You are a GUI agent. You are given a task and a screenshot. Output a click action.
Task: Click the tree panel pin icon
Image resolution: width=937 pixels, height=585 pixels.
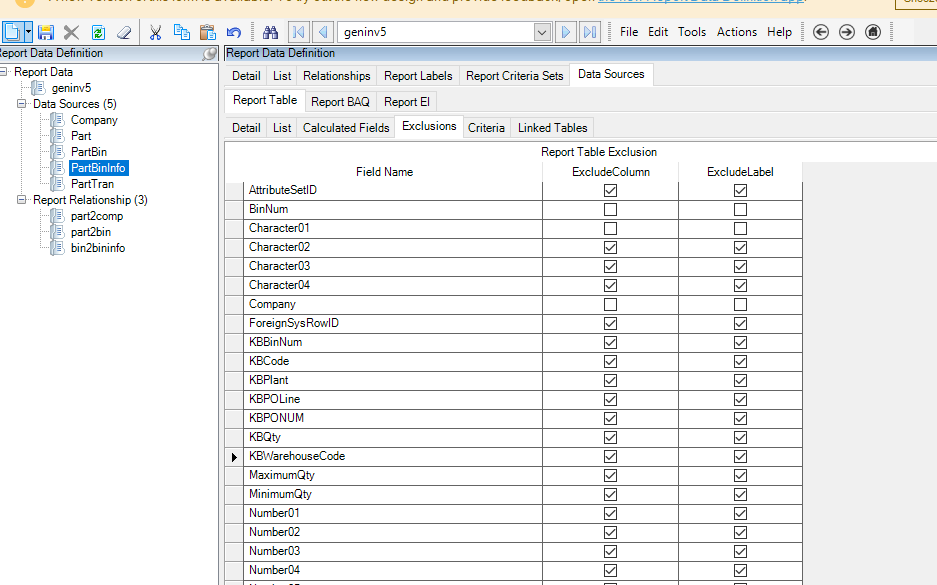pyautogui.click(x=209, y=54)
